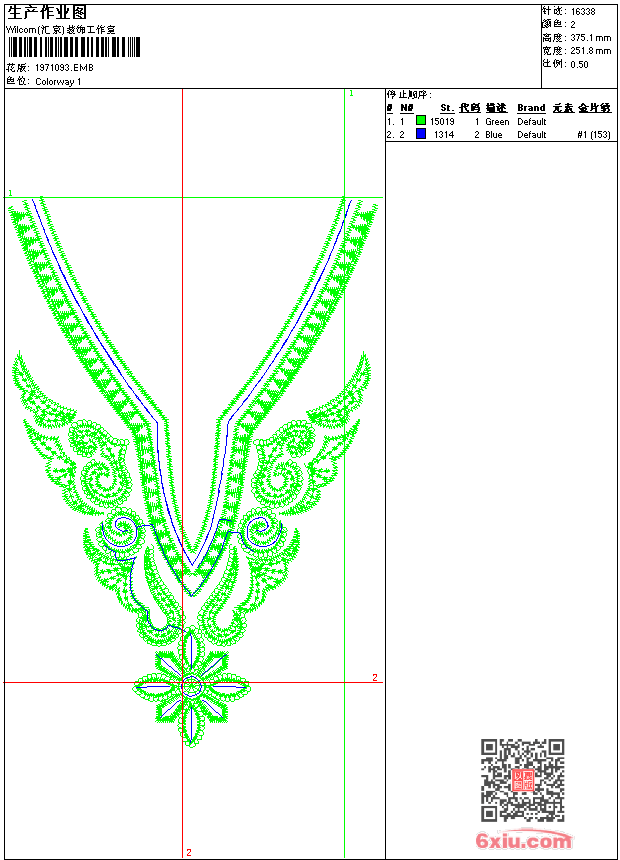
Task: Select the width value '251.8 mm'
Action: 590,51
